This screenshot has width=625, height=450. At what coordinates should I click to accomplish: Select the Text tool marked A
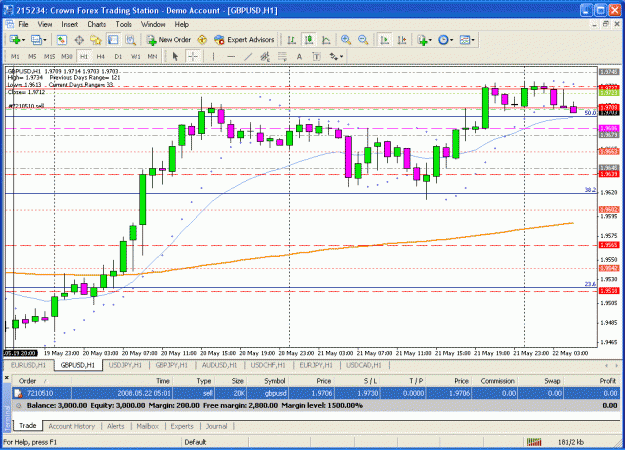click(x=299, y=57)
